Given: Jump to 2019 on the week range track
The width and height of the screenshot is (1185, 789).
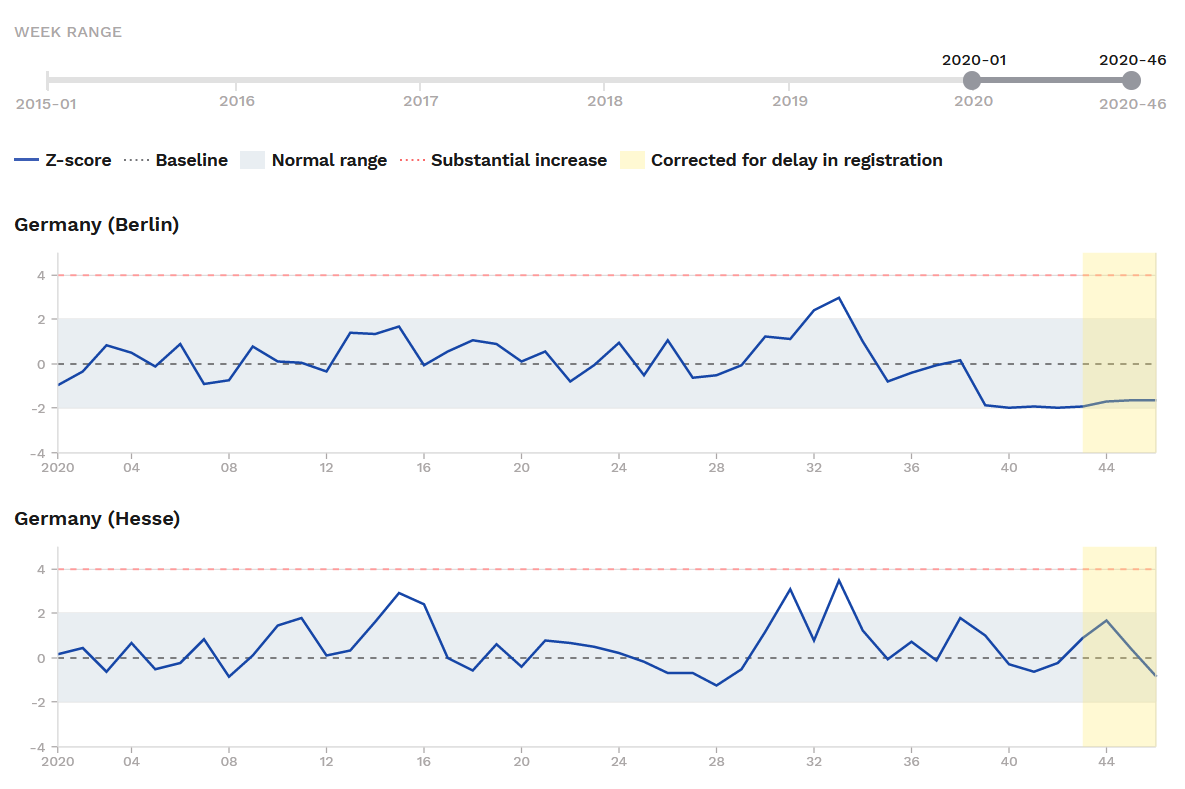Looking at the screenshot, I should (x=790, y=80).
